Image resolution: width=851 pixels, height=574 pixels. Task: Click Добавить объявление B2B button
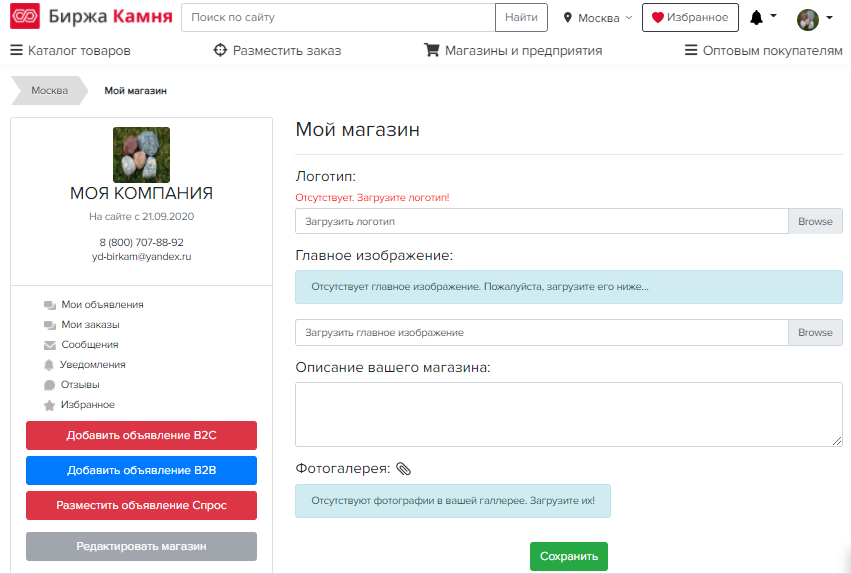click(x=141, y=470)
